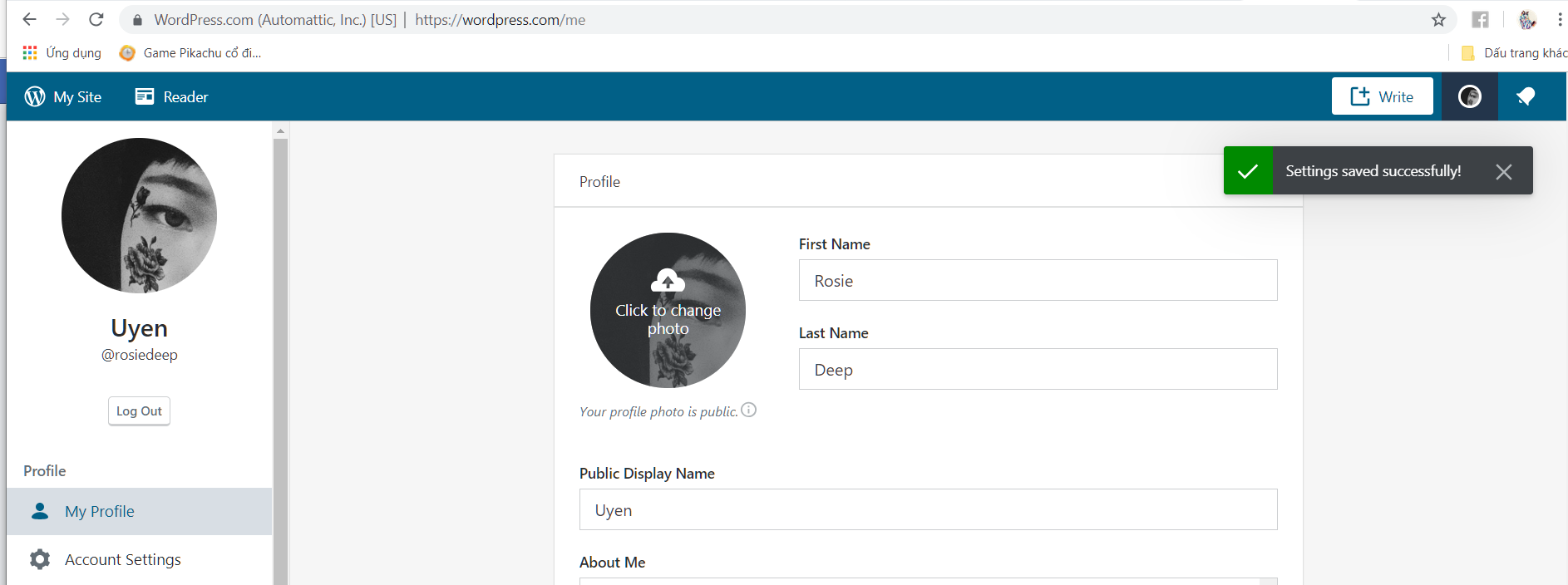Screen dimensions: 1568x585
Task: Go back with the browser back arrow
Action: (x=30, y=20)
